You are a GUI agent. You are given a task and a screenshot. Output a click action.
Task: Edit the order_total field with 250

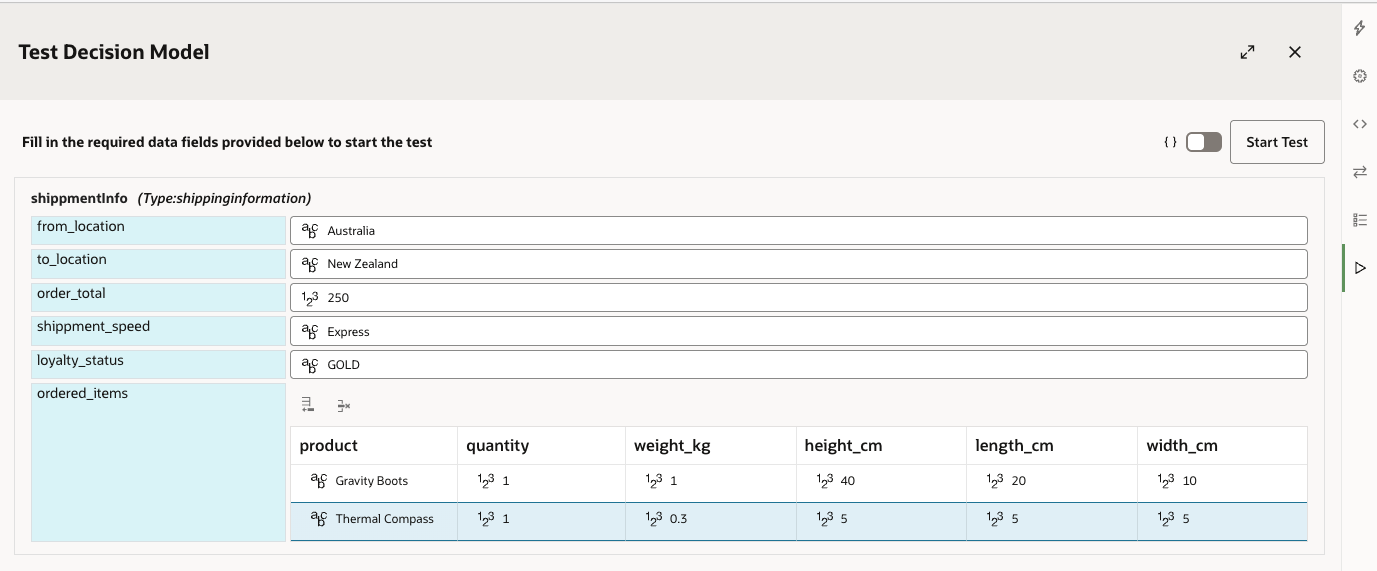(x=799, y=298)
